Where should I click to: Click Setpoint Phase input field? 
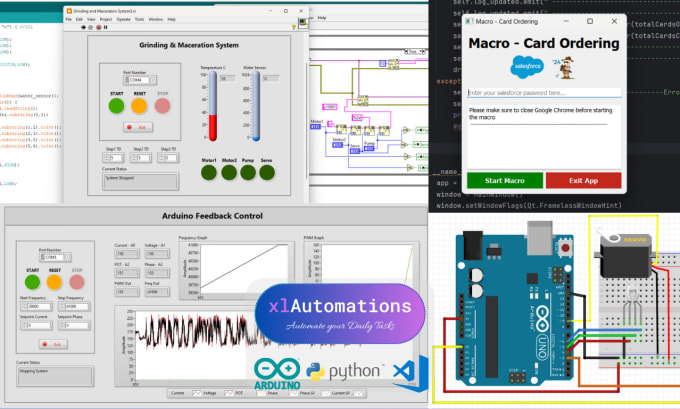point(74,325)
